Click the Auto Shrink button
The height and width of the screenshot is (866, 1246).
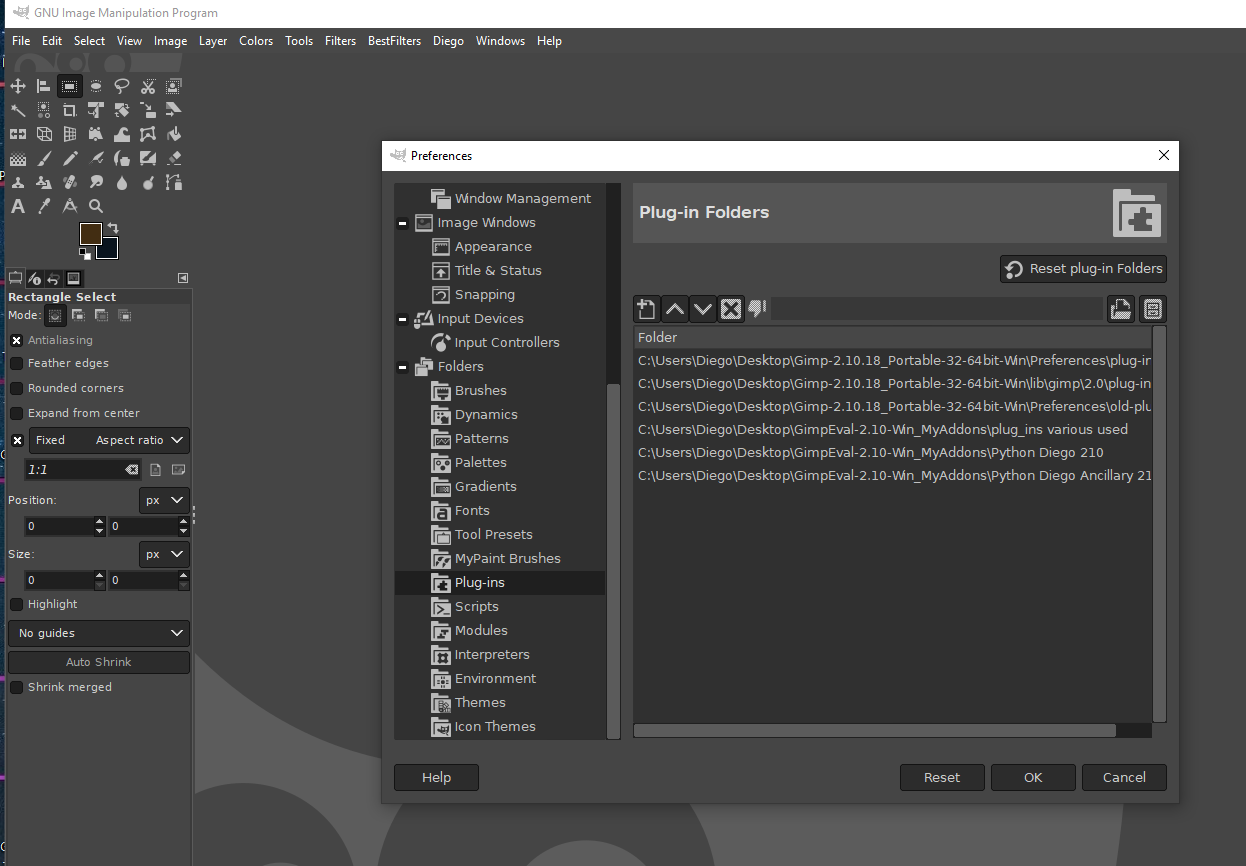point(98,662)
